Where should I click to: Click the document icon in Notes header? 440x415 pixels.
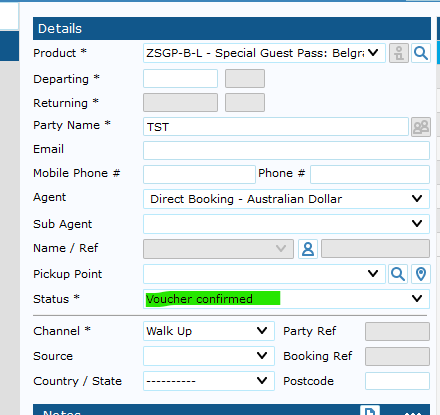(370, 410)
